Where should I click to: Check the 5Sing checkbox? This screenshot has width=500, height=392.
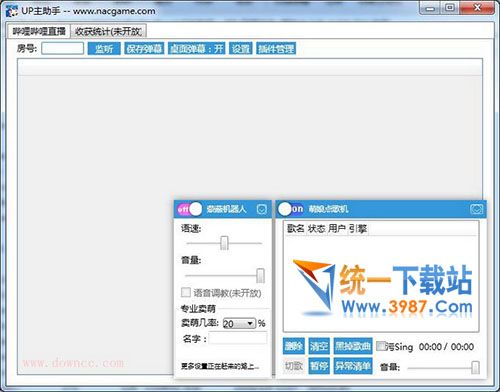tap(381, 346)
